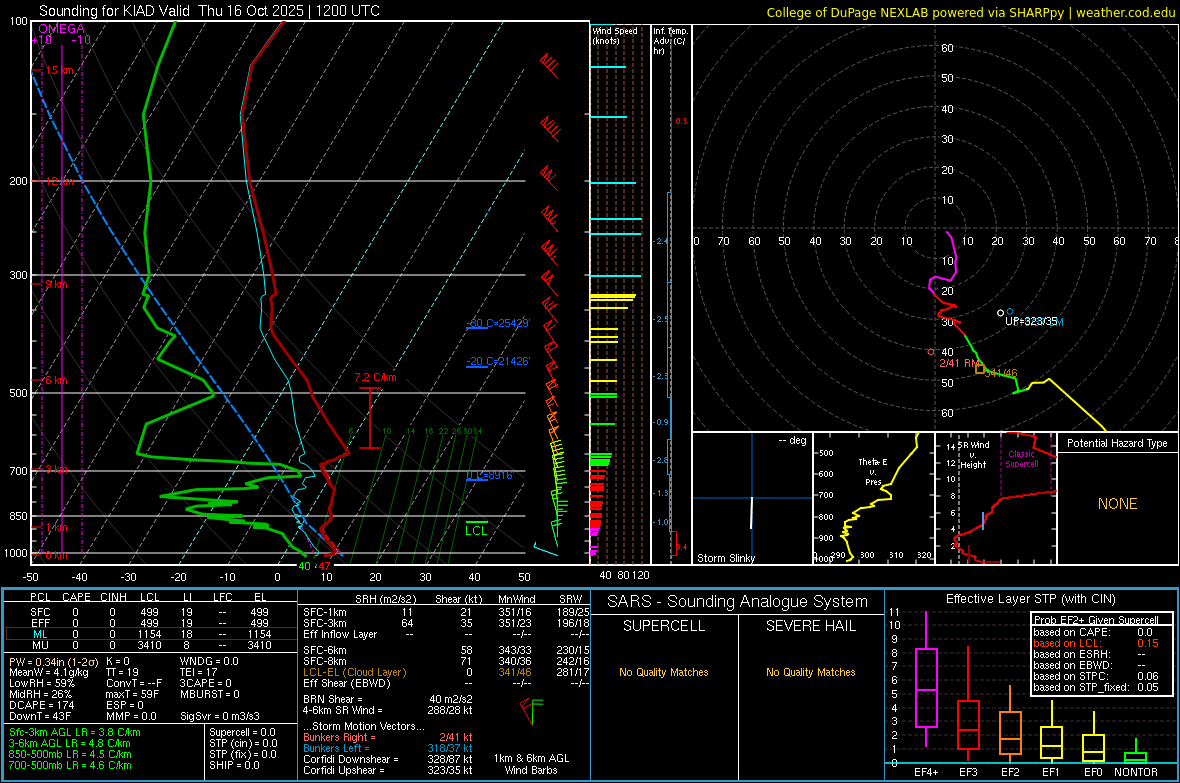This screenshot has width=1180, height=783.
Task: Click the magenta EF4+ box plot
Action: click(926, 679)
